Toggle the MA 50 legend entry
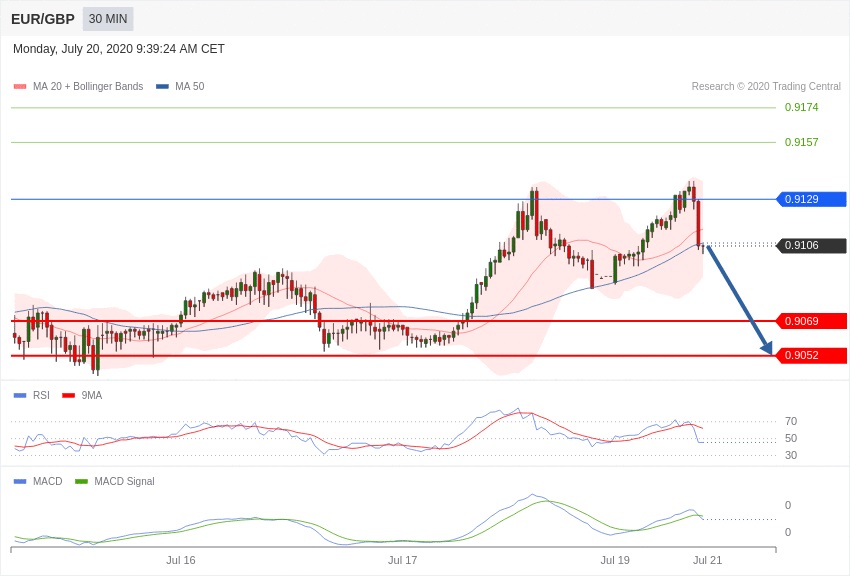This screenshot has width=850, height=576. click(180, 87)
